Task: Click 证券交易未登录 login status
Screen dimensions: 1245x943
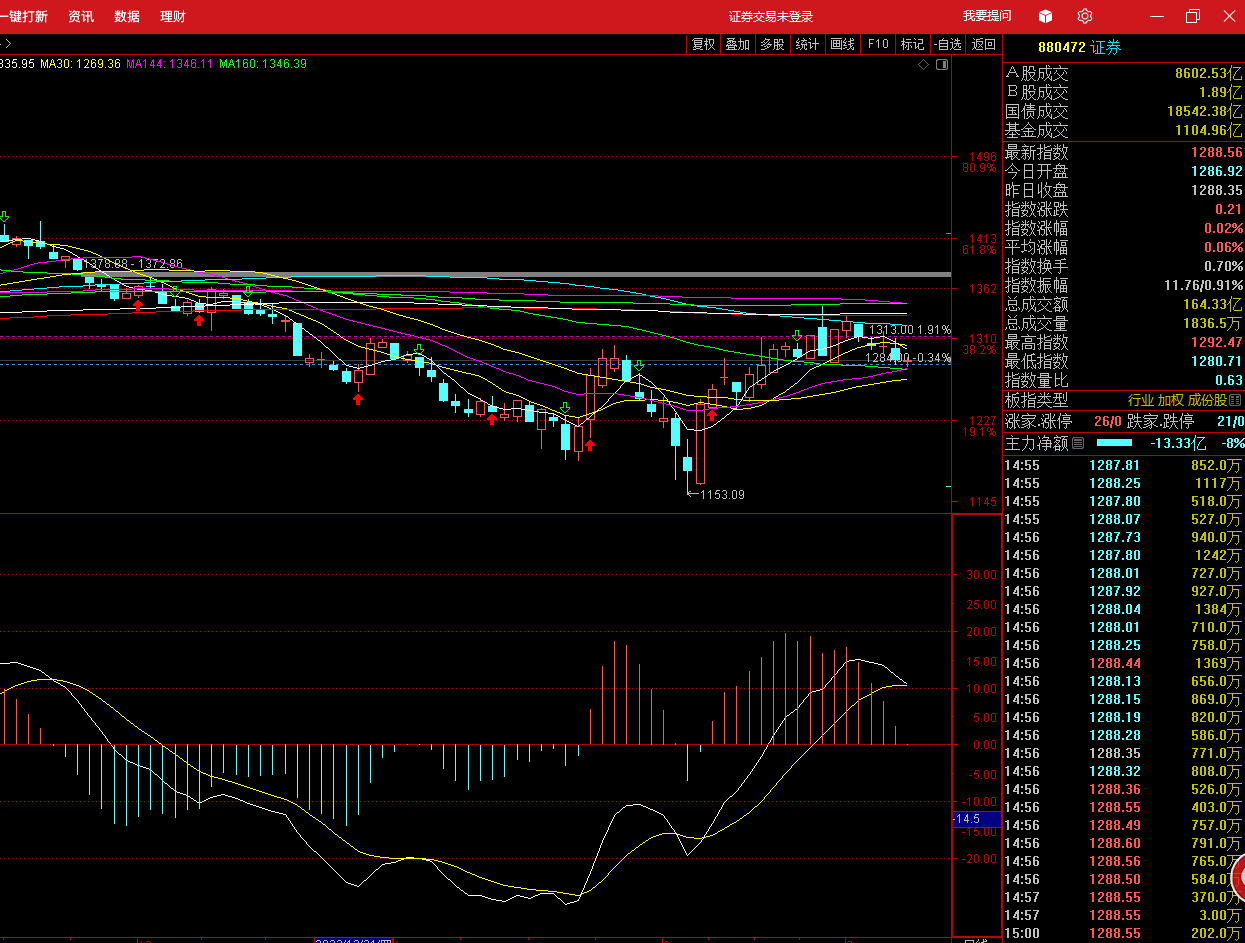Action: [x=771, y=16]
